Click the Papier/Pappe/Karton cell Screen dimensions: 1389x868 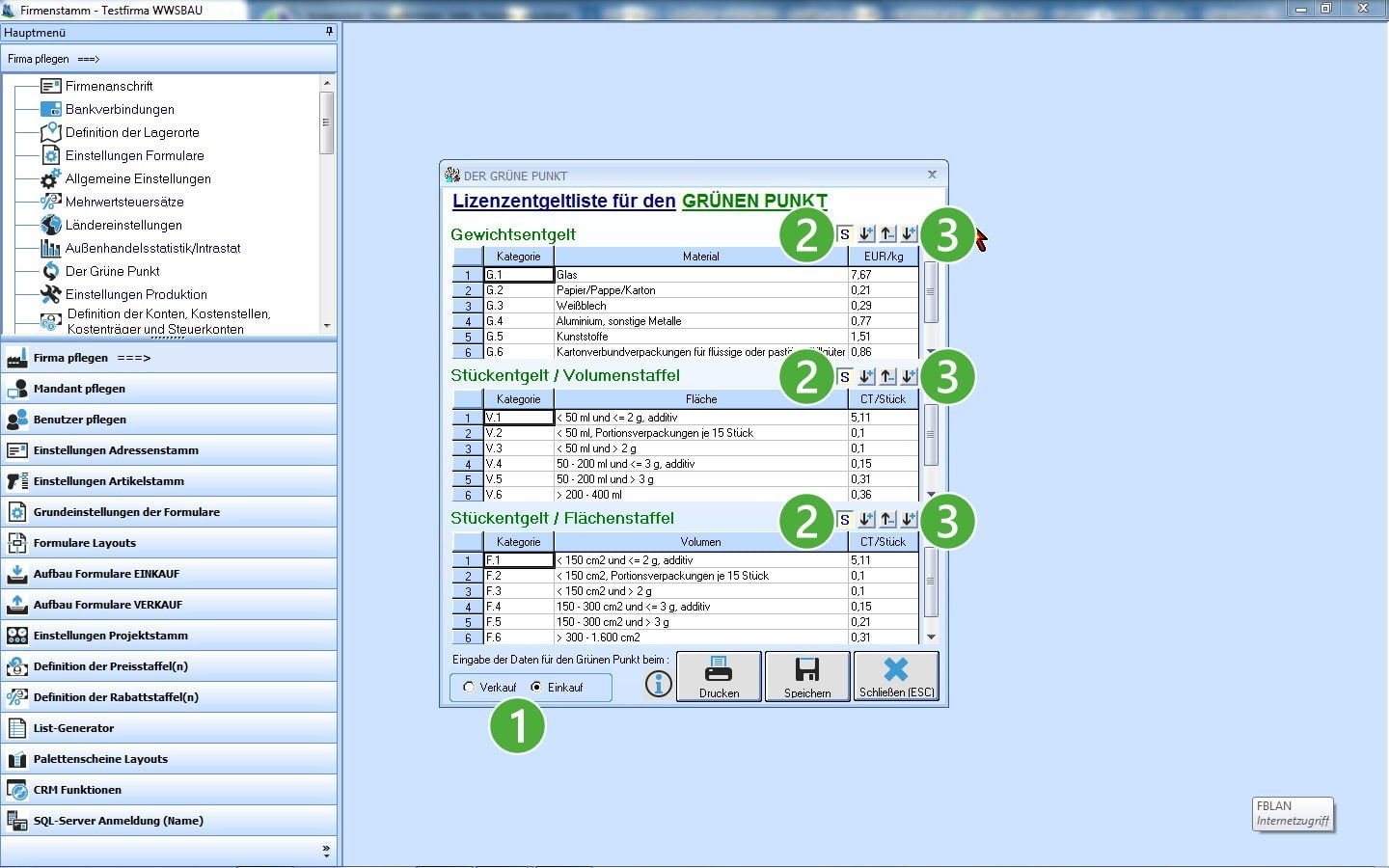[701, 290]
